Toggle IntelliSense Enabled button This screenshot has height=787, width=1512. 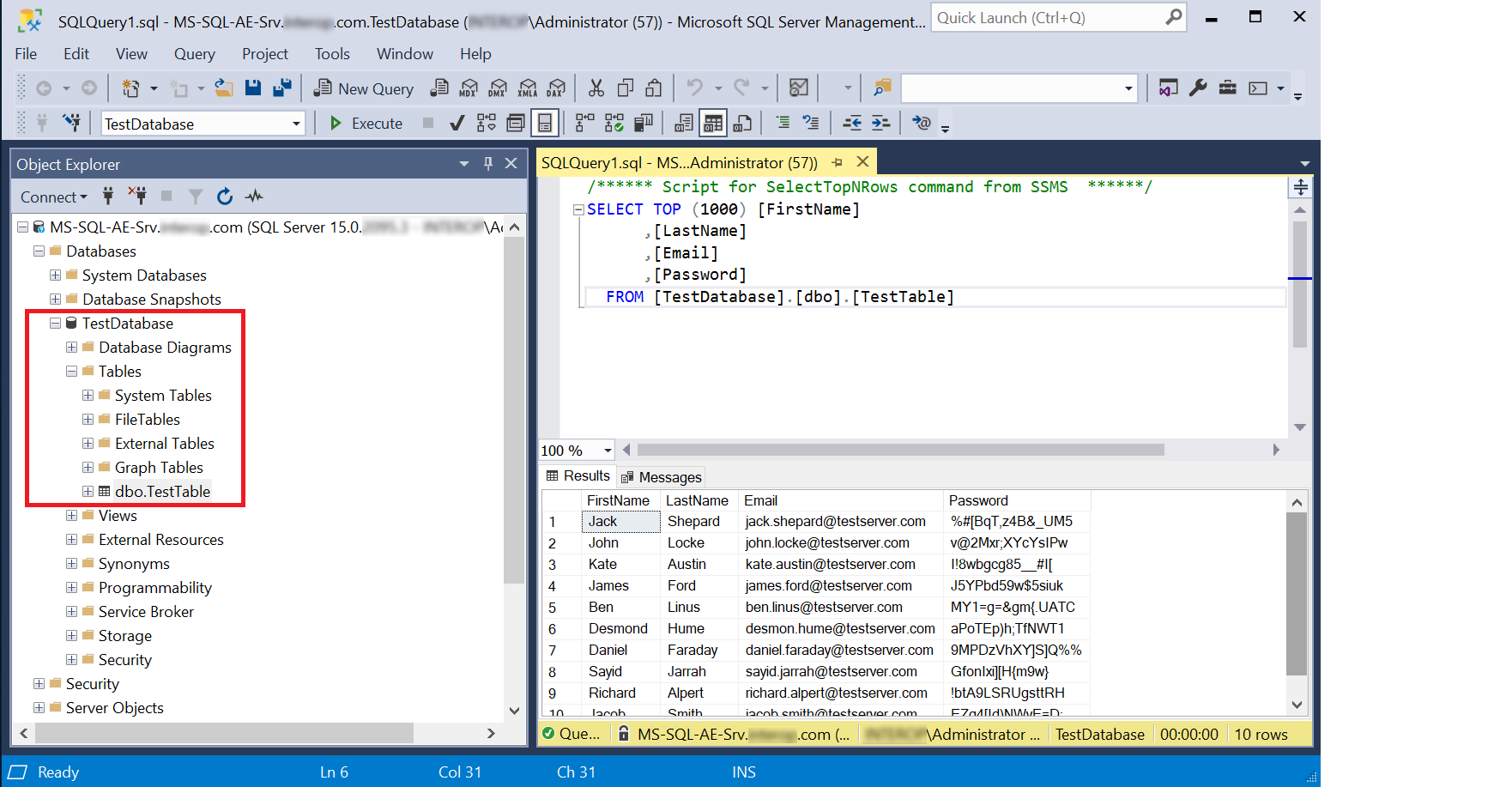(545, 123)
